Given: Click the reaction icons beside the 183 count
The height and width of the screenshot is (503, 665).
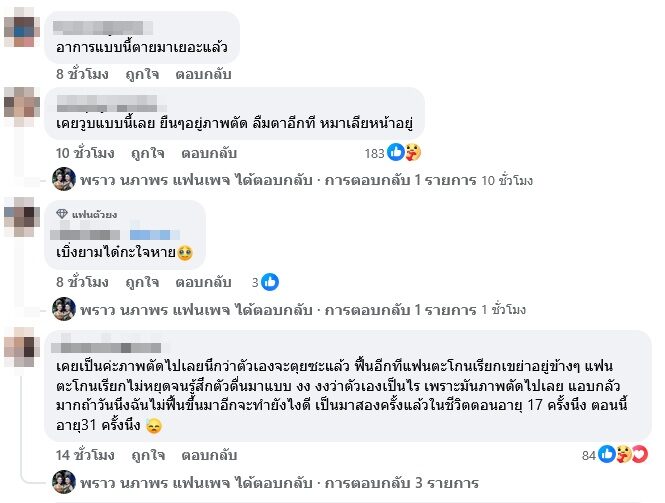Looking at the screenshot, I should click(404, 153).
